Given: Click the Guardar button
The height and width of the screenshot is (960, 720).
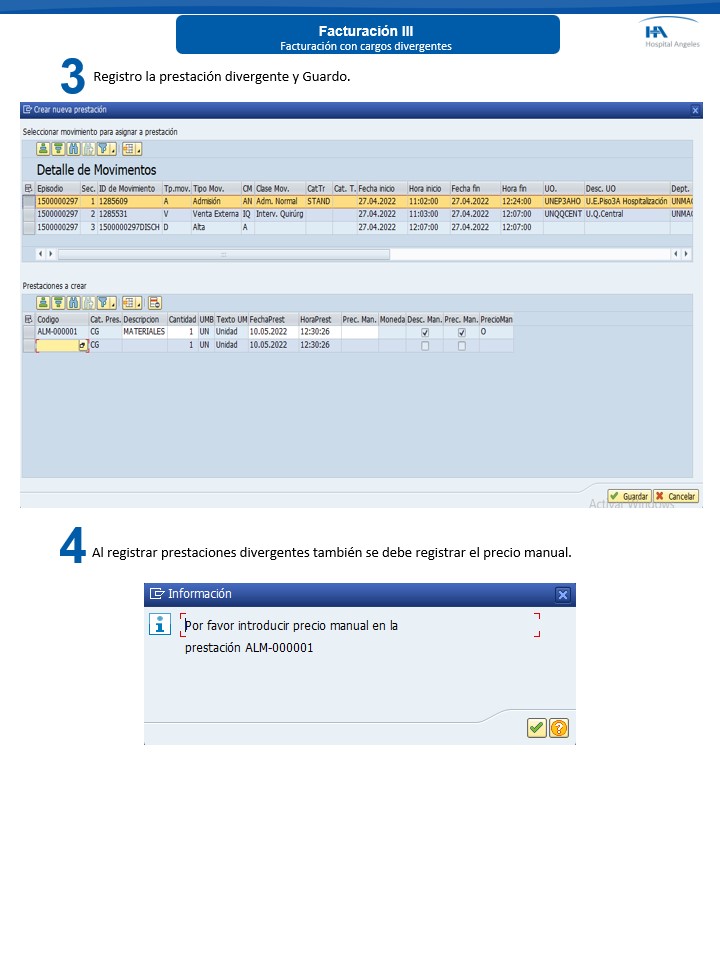Looking at the screenshot, I should [628, 496].
